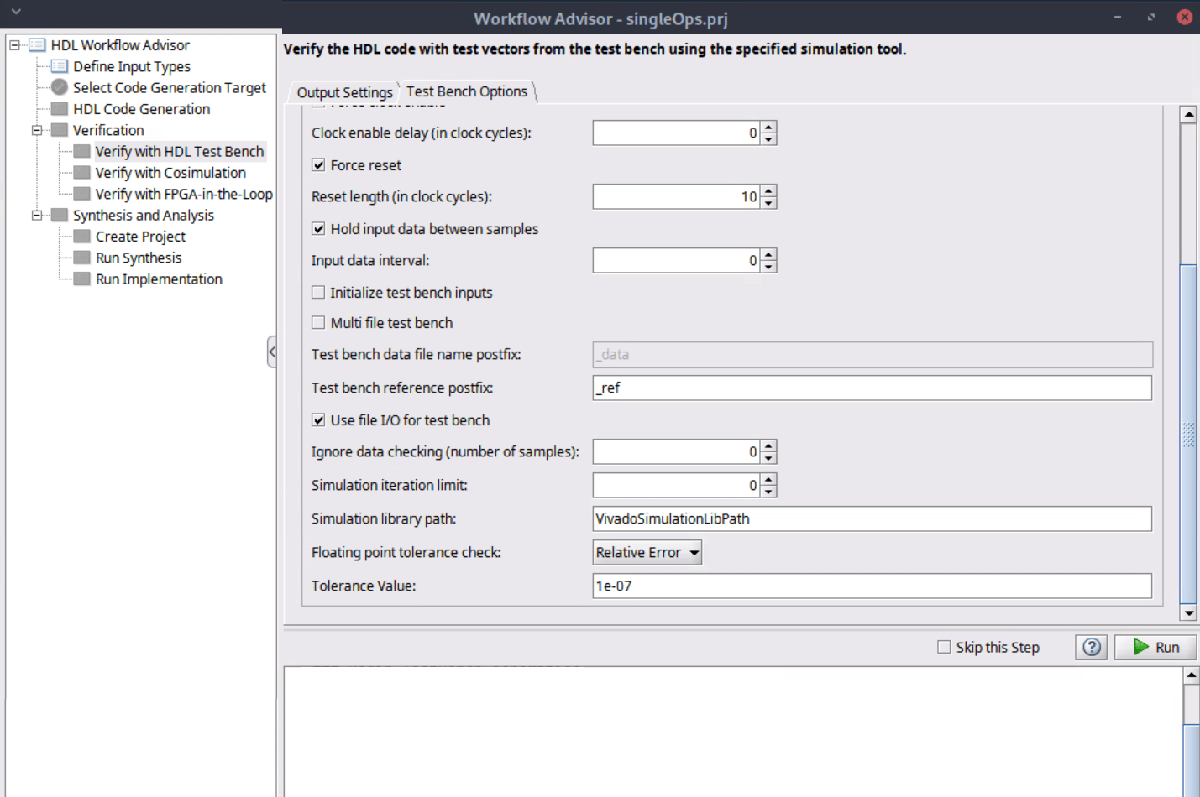Switch to the Output Settings tab

click(x=344, y=92)
